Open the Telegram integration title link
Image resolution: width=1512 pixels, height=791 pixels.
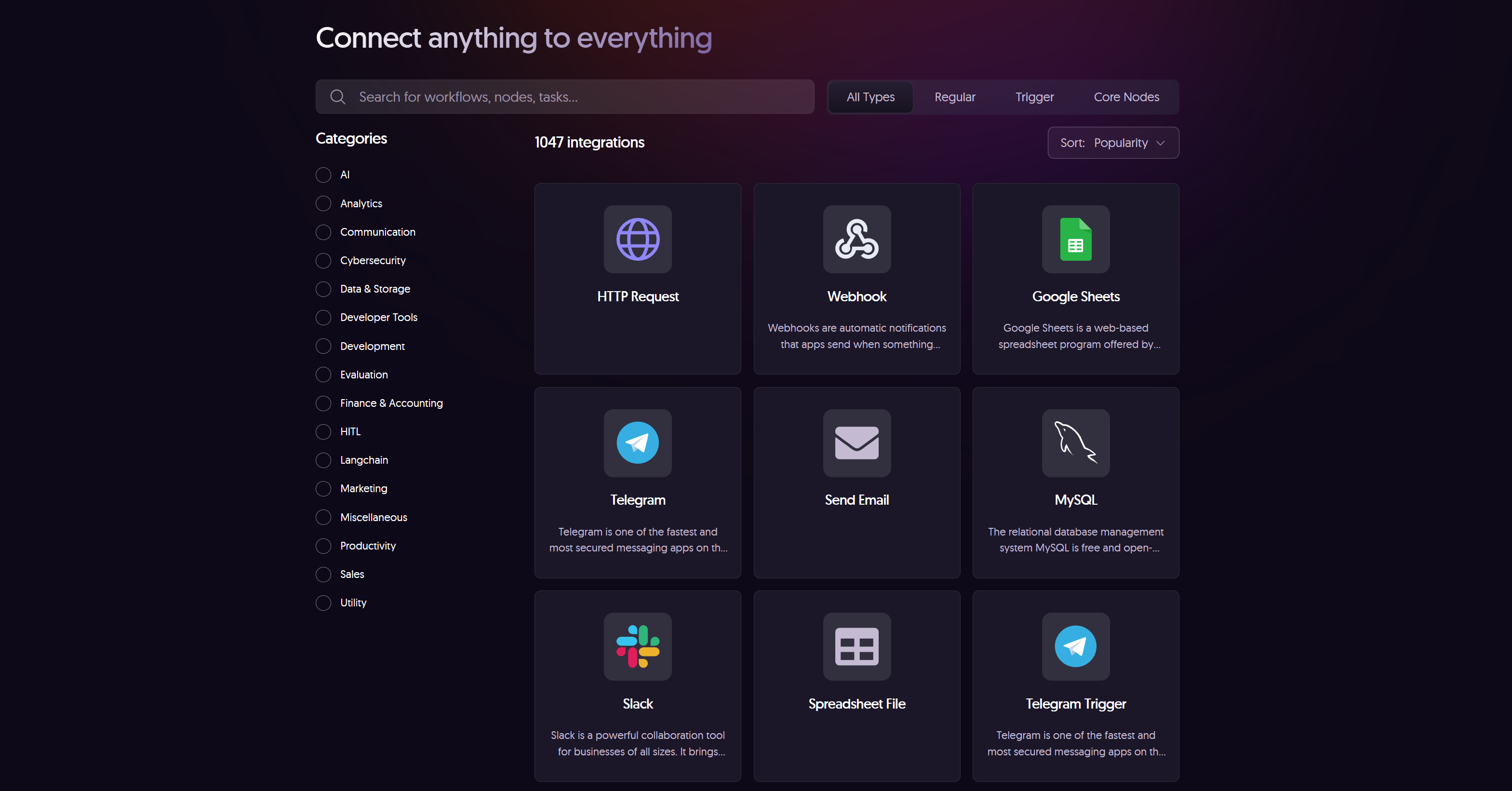point(638,500)
